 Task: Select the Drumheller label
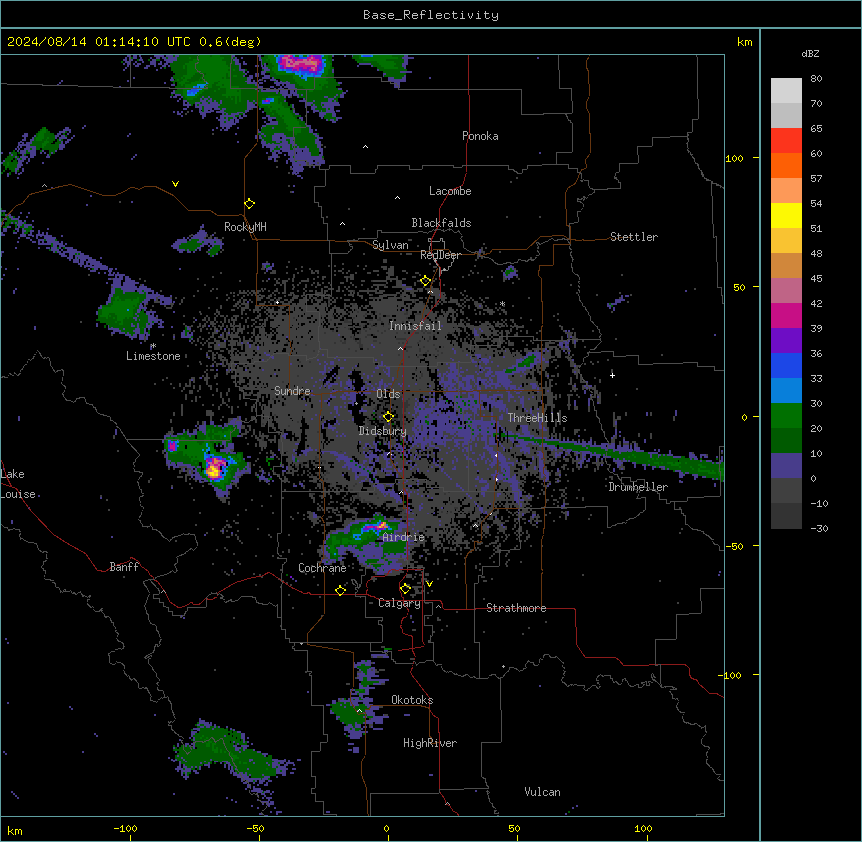coord(638,487)
